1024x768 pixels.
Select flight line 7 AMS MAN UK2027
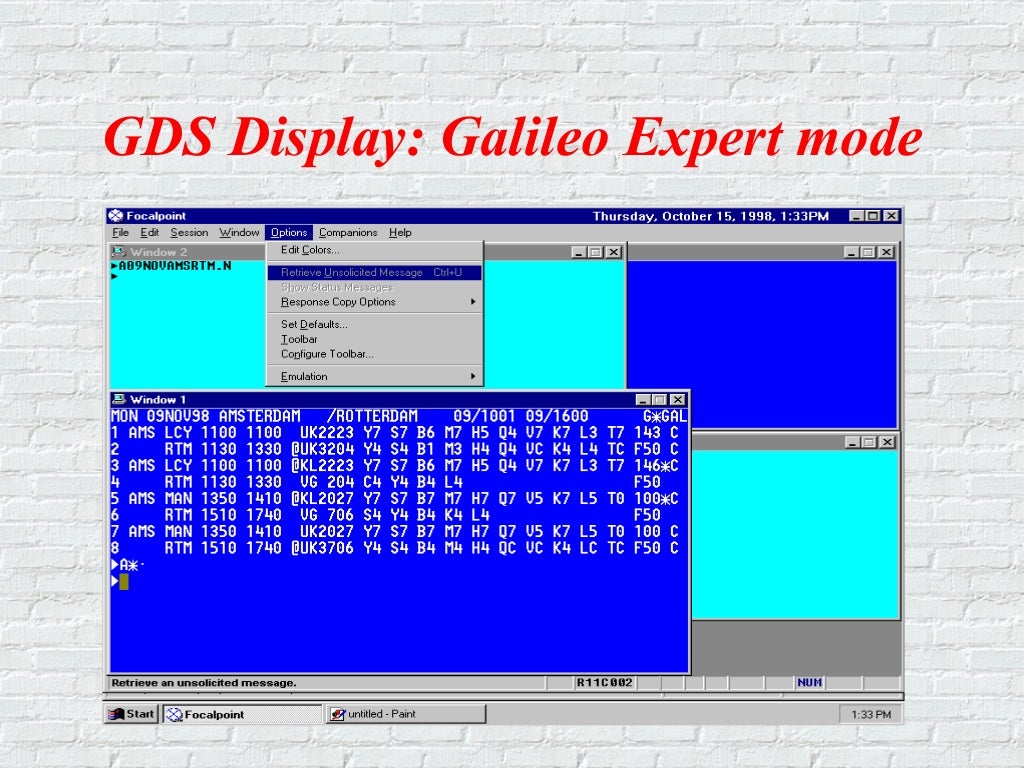coord(395,531)
